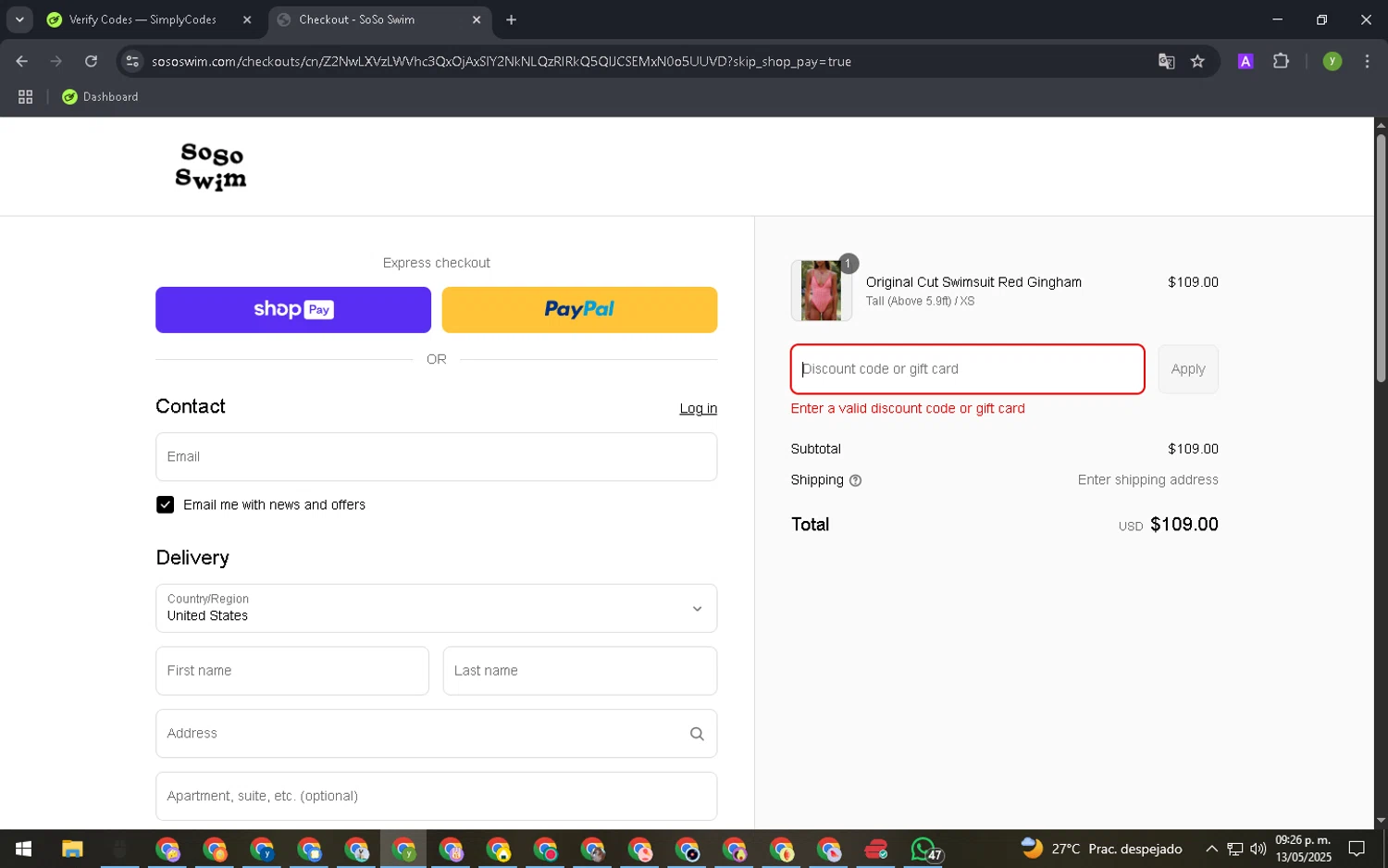Click the swimsuit product thumbnail

coord(821,291)
